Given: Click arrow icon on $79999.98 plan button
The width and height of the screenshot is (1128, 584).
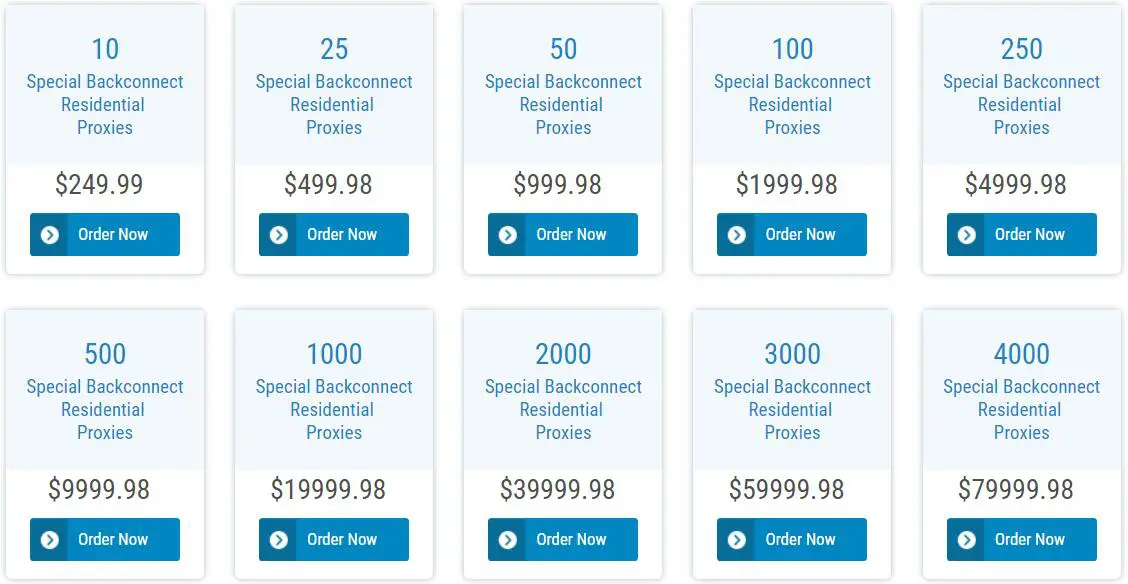Looking at the screenshot, I should click(966, 540).
